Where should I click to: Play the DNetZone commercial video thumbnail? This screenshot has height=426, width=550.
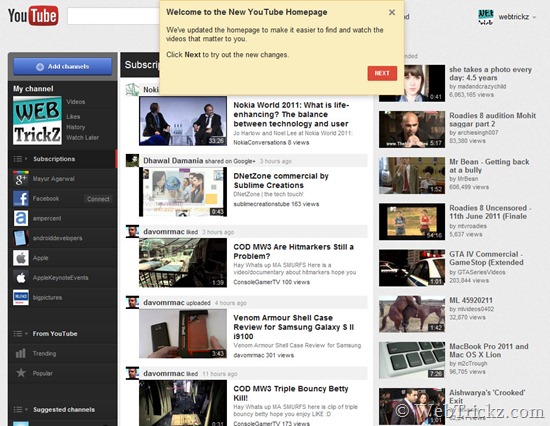(183, 192)
